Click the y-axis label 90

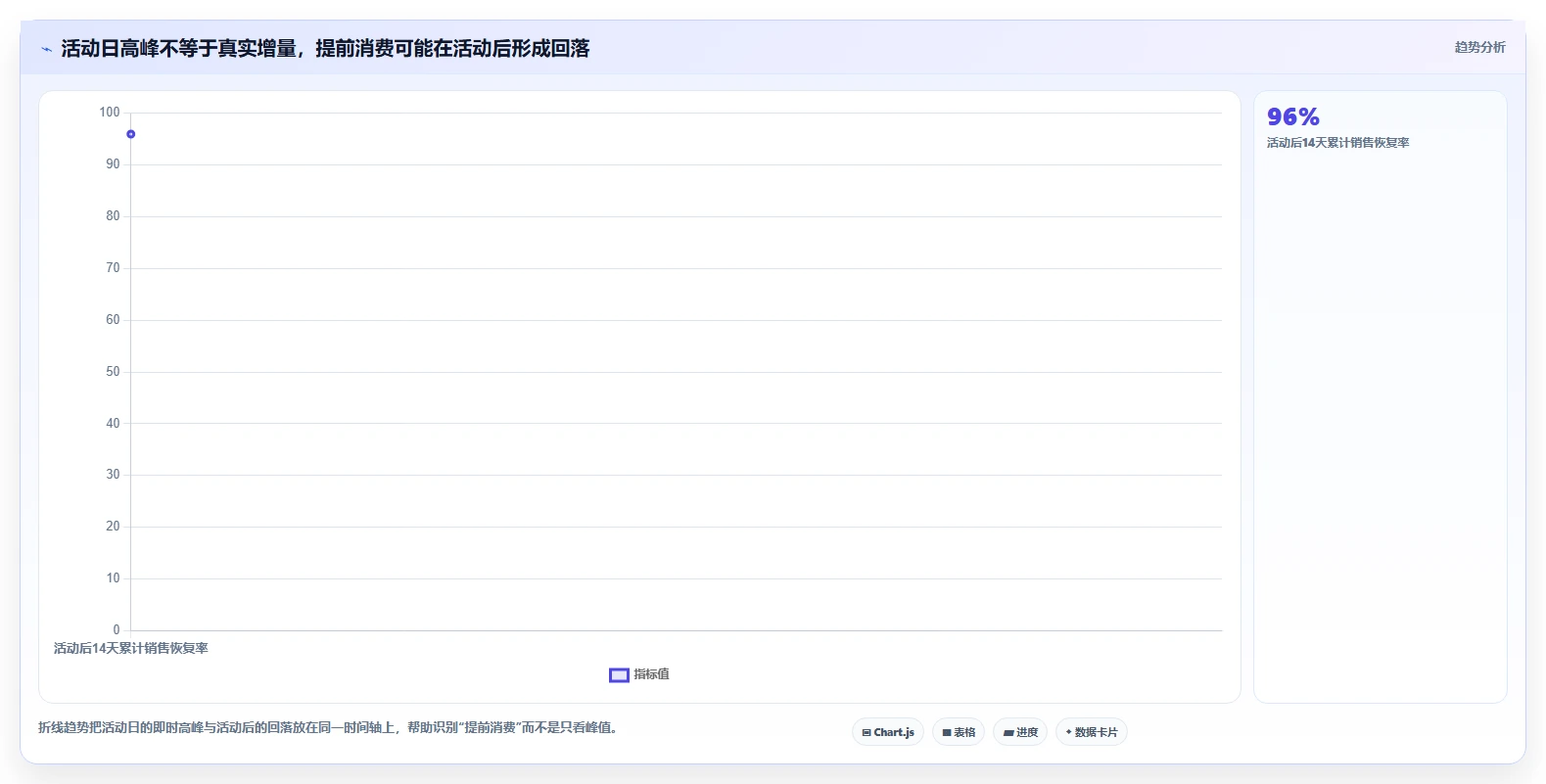click(113, 164)
